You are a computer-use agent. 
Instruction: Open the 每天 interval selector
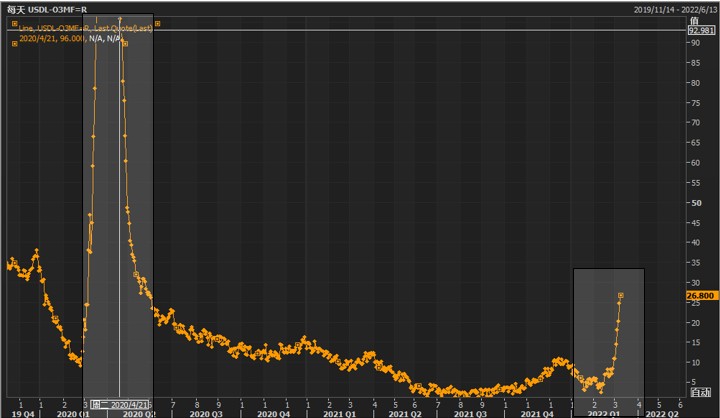[13, 8]
